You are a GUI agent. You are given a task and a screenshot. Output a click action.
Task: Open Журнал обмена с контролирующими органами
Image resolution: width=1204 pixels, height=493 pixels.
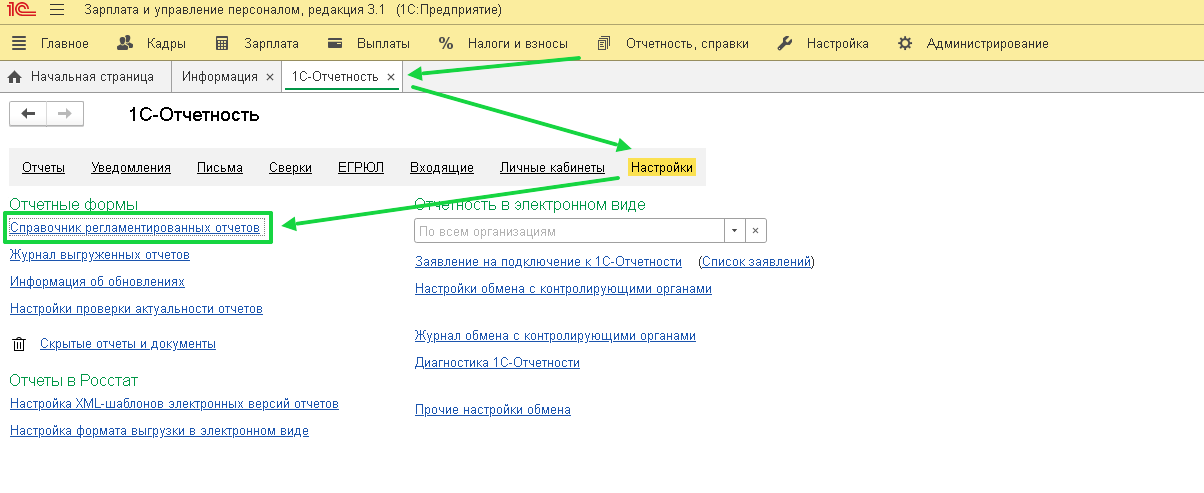(x=555, y=336)
